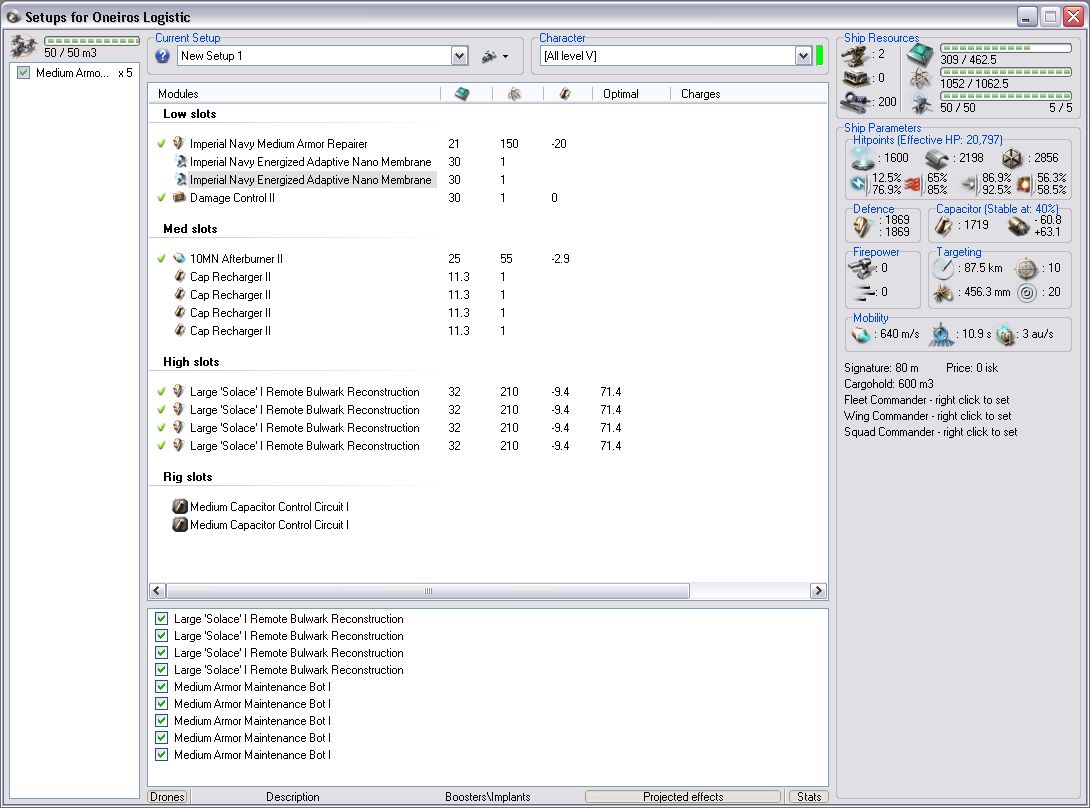Click the capacitor amount icon showing 1719
Viewport: 1090px width, 808px height.
(x=943, y=226)
